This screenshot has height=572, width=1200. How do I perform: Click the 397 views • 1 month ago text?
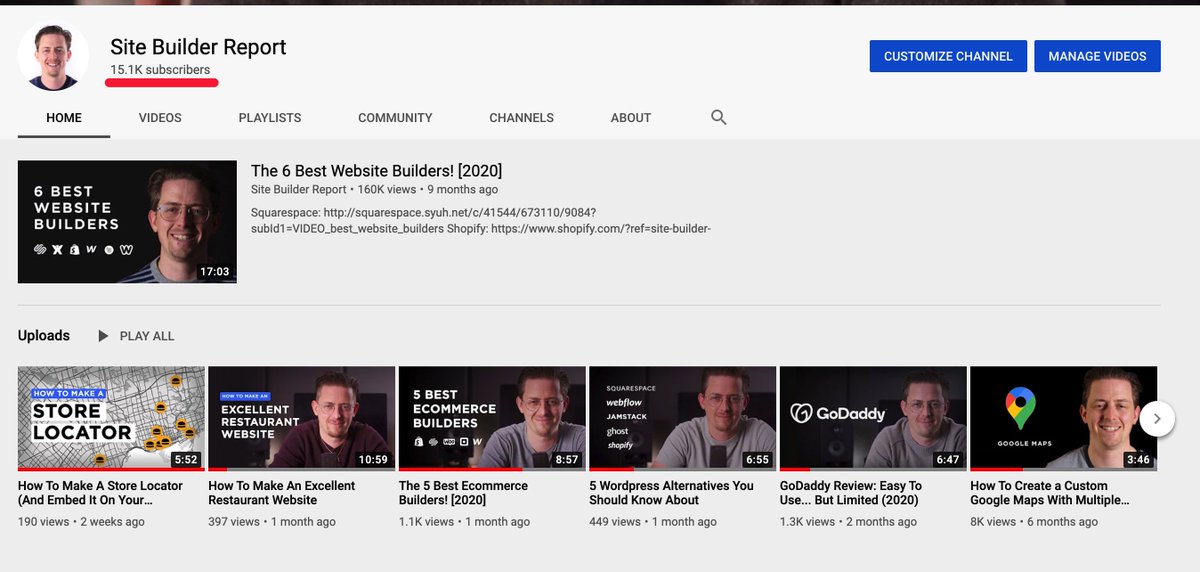pos(272,522)
